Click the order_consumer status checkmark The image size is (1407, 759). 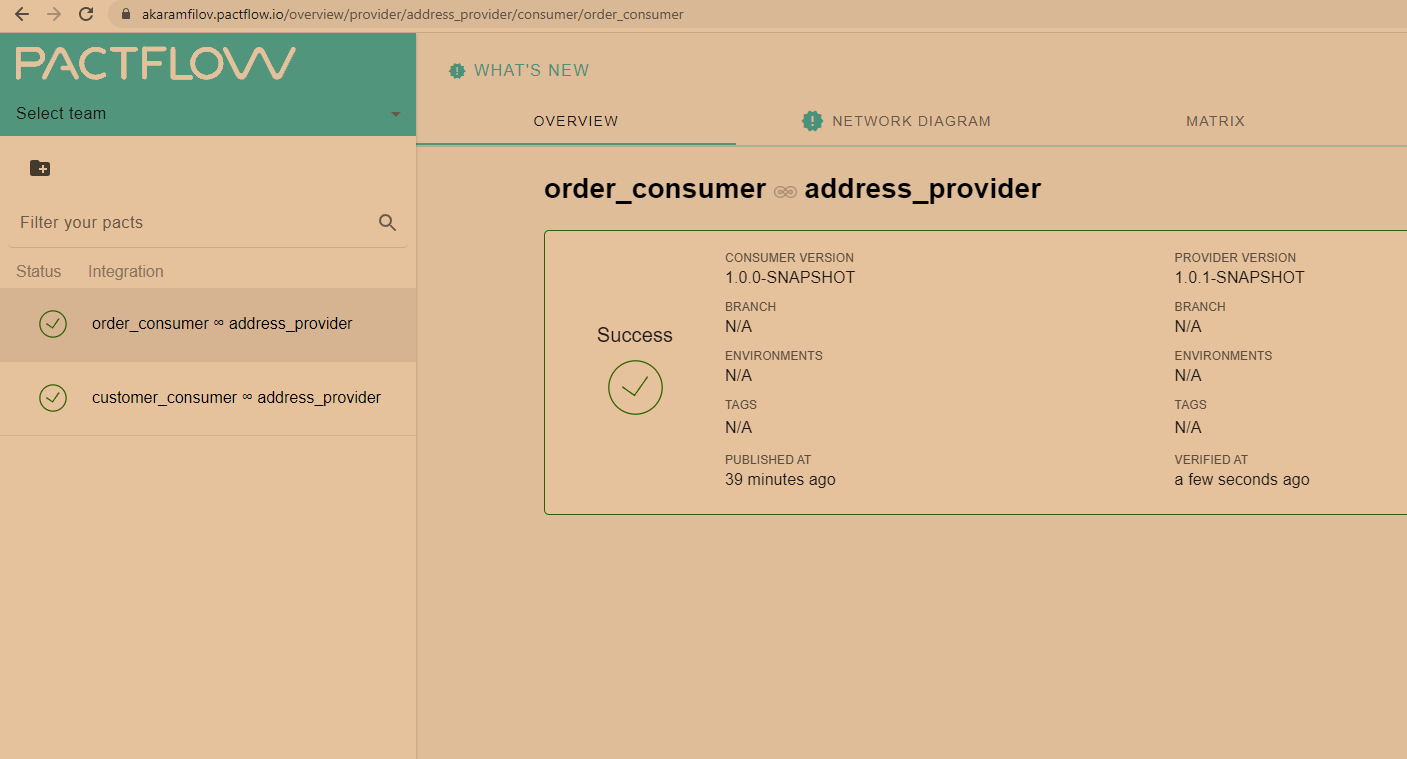[x=53, y=324]
